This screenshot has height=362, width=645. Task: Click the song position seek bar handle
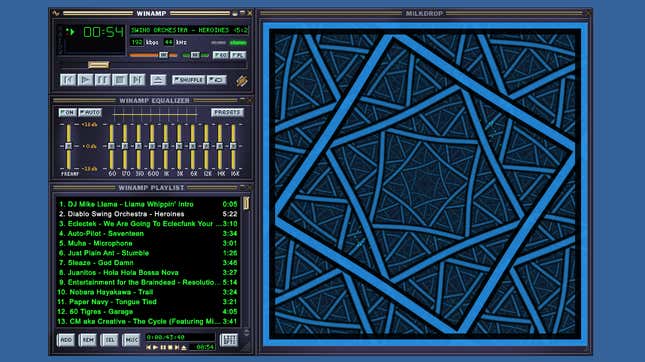(99, 65)
